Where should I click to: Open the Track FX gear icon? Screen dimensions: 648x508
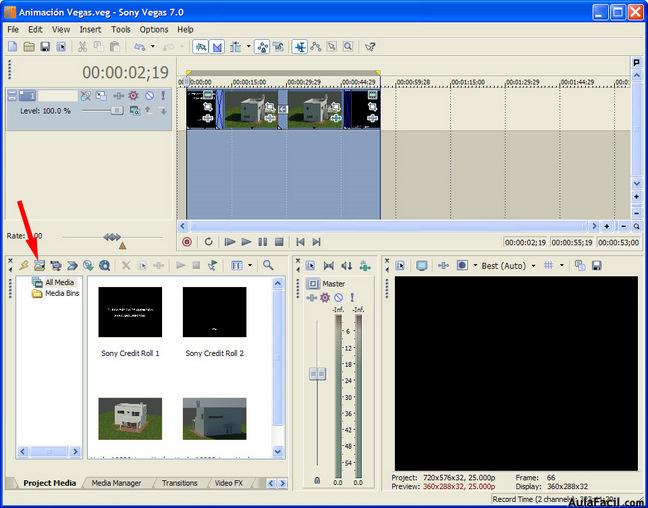(x=133, y=96)
